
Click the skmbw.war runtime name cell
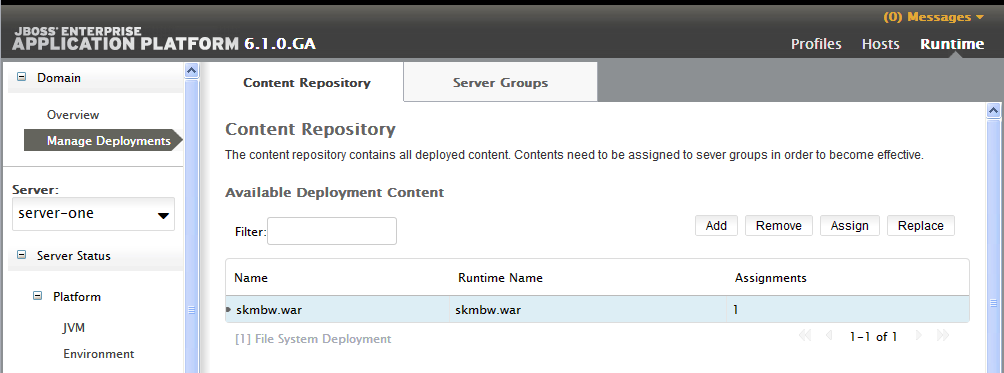[x=588, y=310]
